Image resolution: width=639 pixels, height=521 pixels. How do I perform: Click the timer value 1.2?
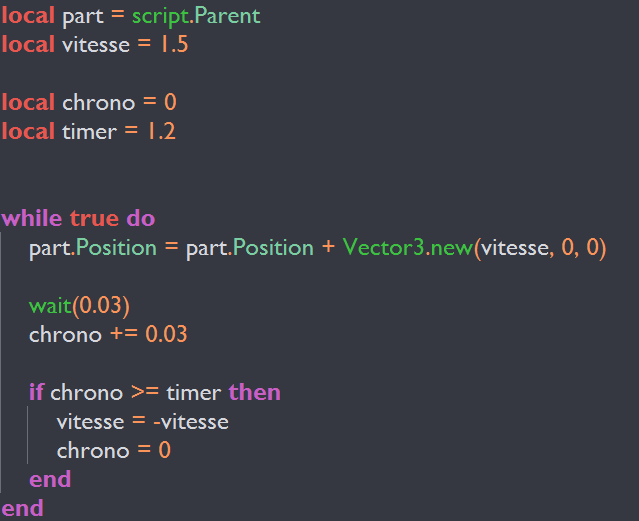tap(160, 131)
